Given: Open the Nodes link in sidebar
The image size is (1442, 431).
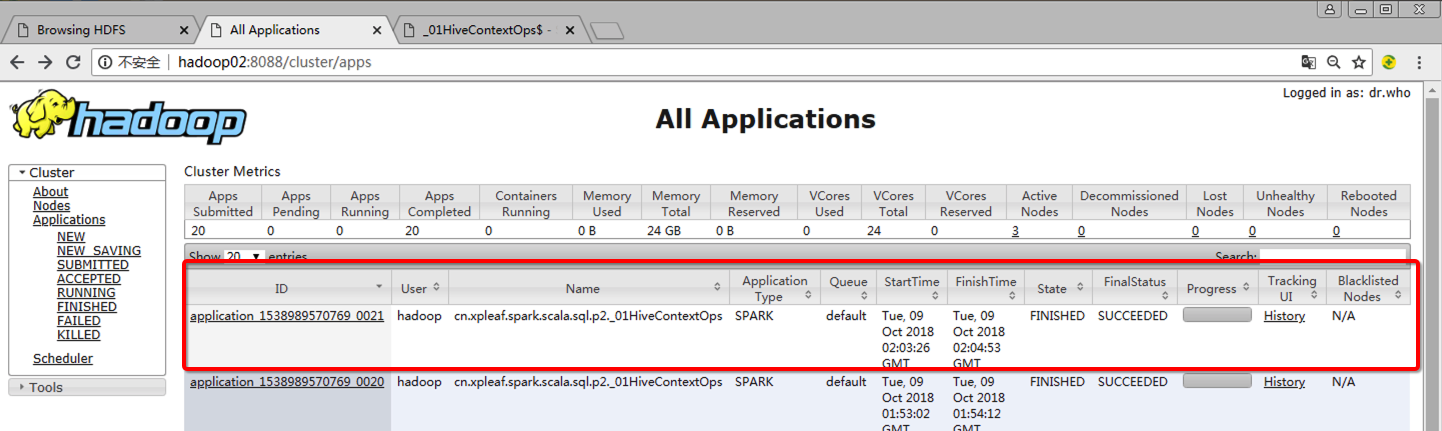Looking at the screenshot, I should click(x=52, y=206).
